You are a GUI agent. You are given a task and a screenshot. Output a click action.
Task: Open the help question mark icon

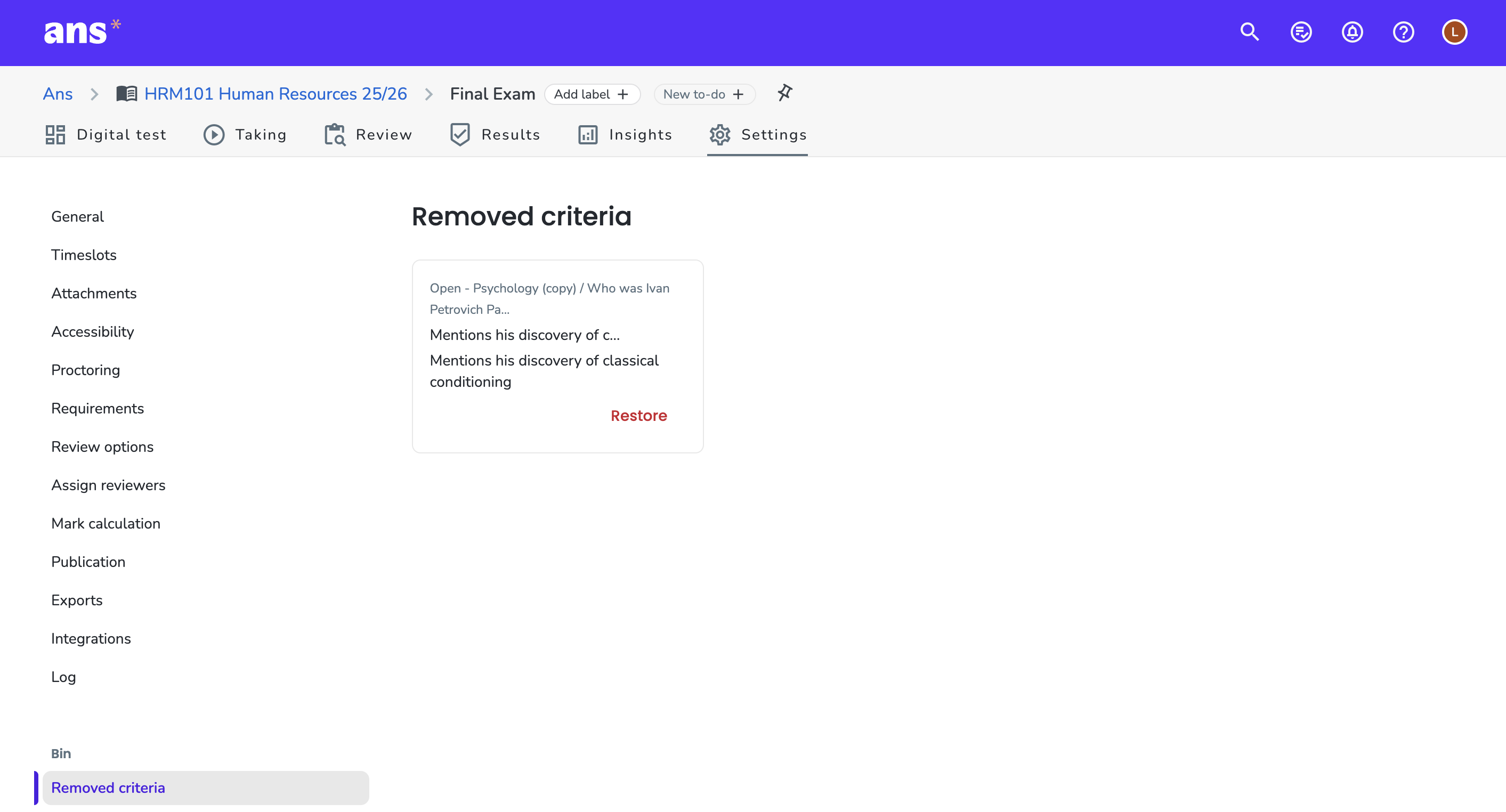1403,32
